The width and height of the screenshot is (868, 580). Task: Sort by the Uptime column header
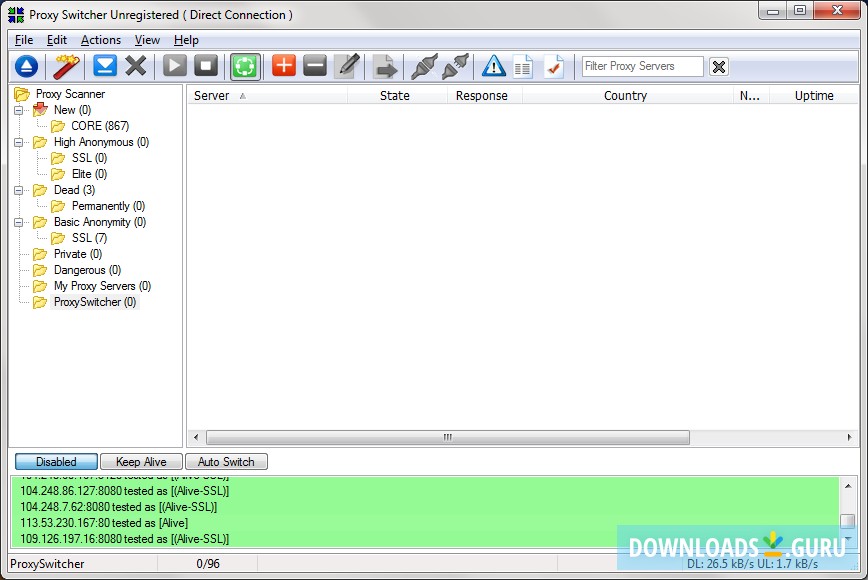click(x=814, y=96)
